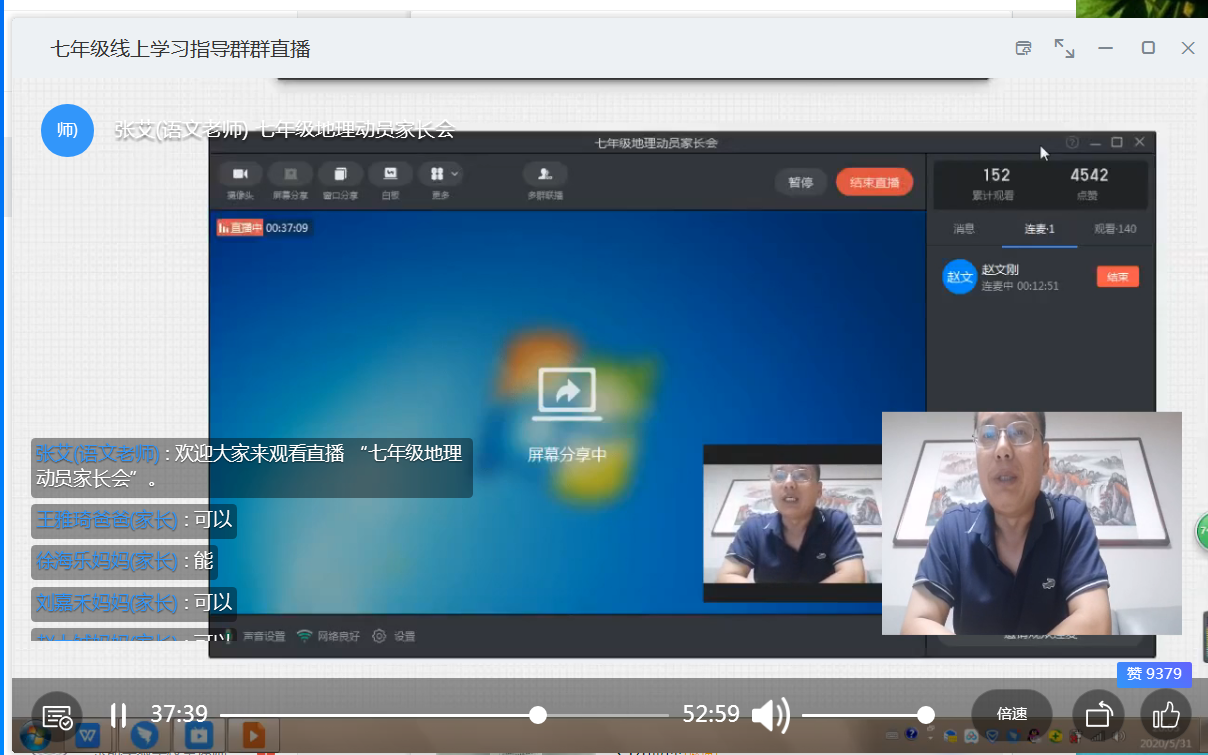
Task: Open the chat list icon beside pause
Action: (x=57, y=716)
